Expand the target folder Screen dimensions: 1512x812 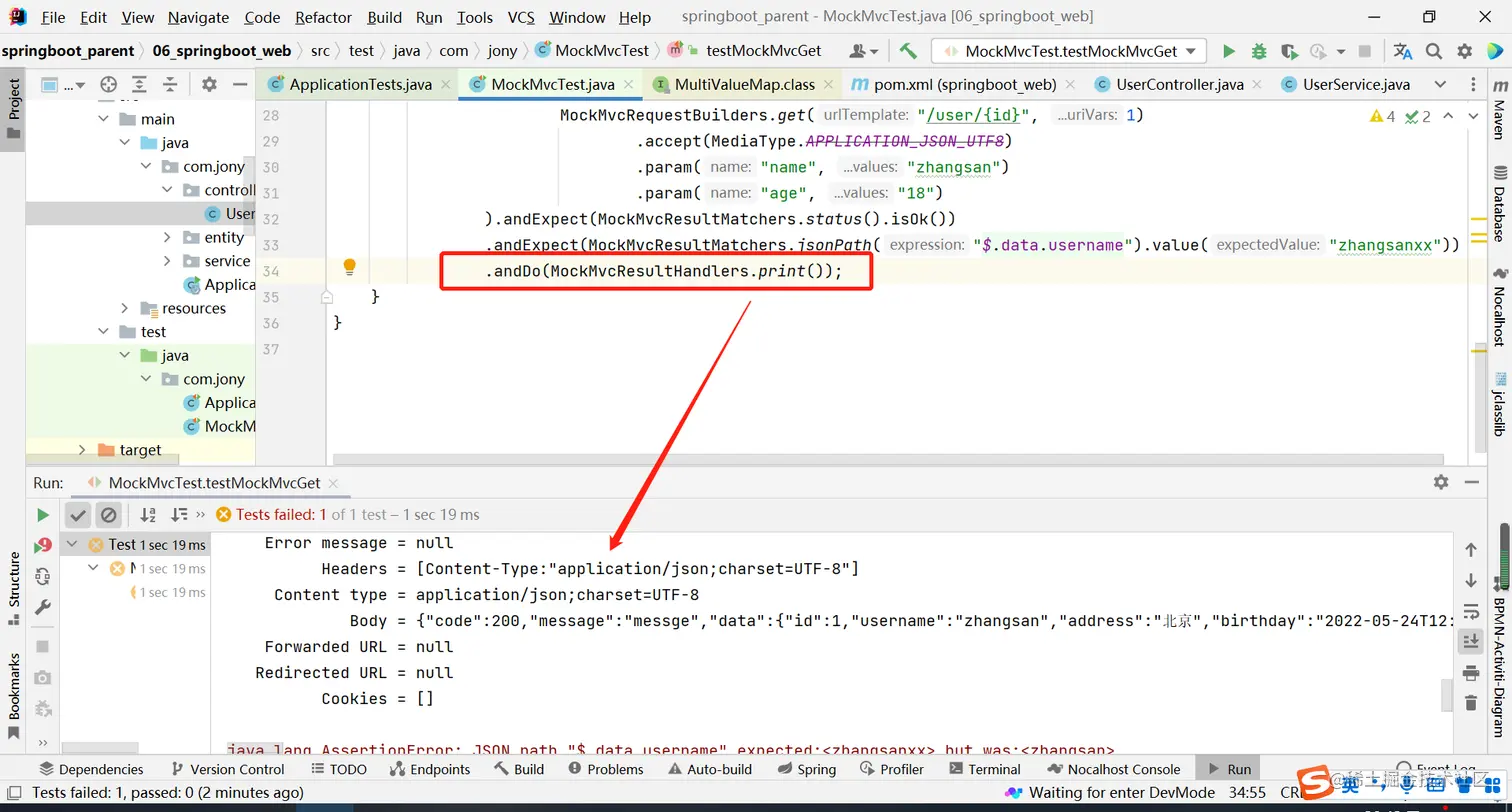[82, 450]
